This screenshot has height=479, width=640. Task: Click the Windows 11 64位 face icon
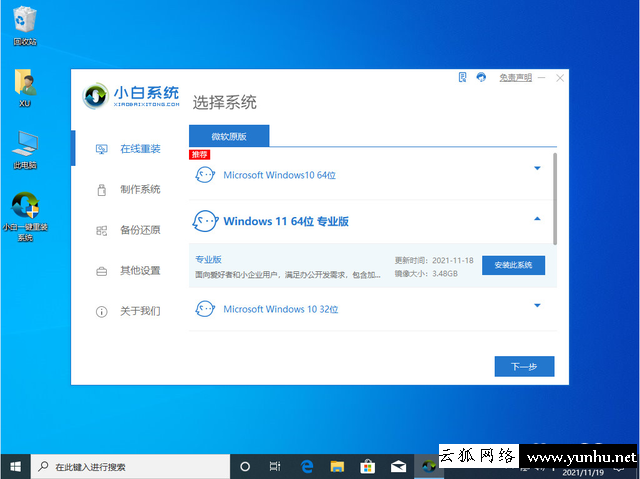205,221
